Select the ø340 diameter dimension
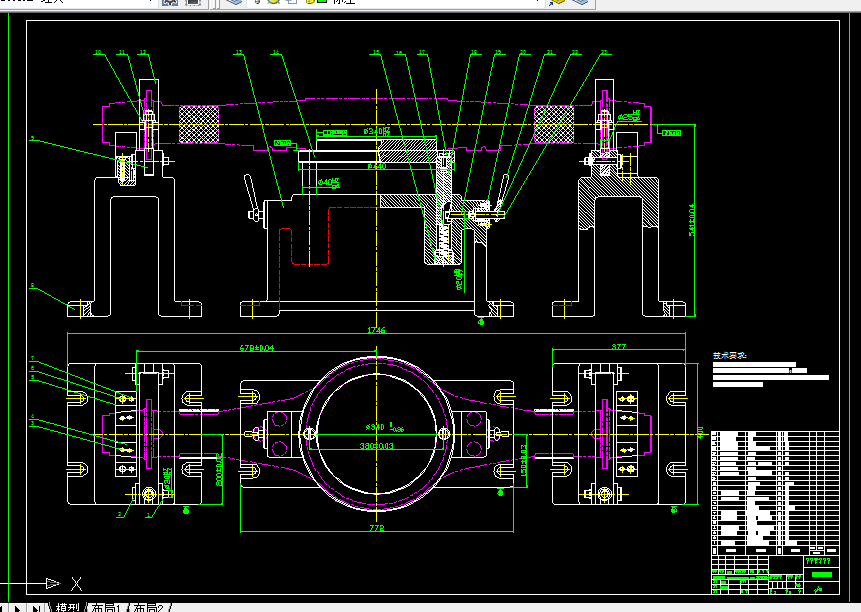Image resolution: width=861 pixels, height=612 pixels. (377, 131)
